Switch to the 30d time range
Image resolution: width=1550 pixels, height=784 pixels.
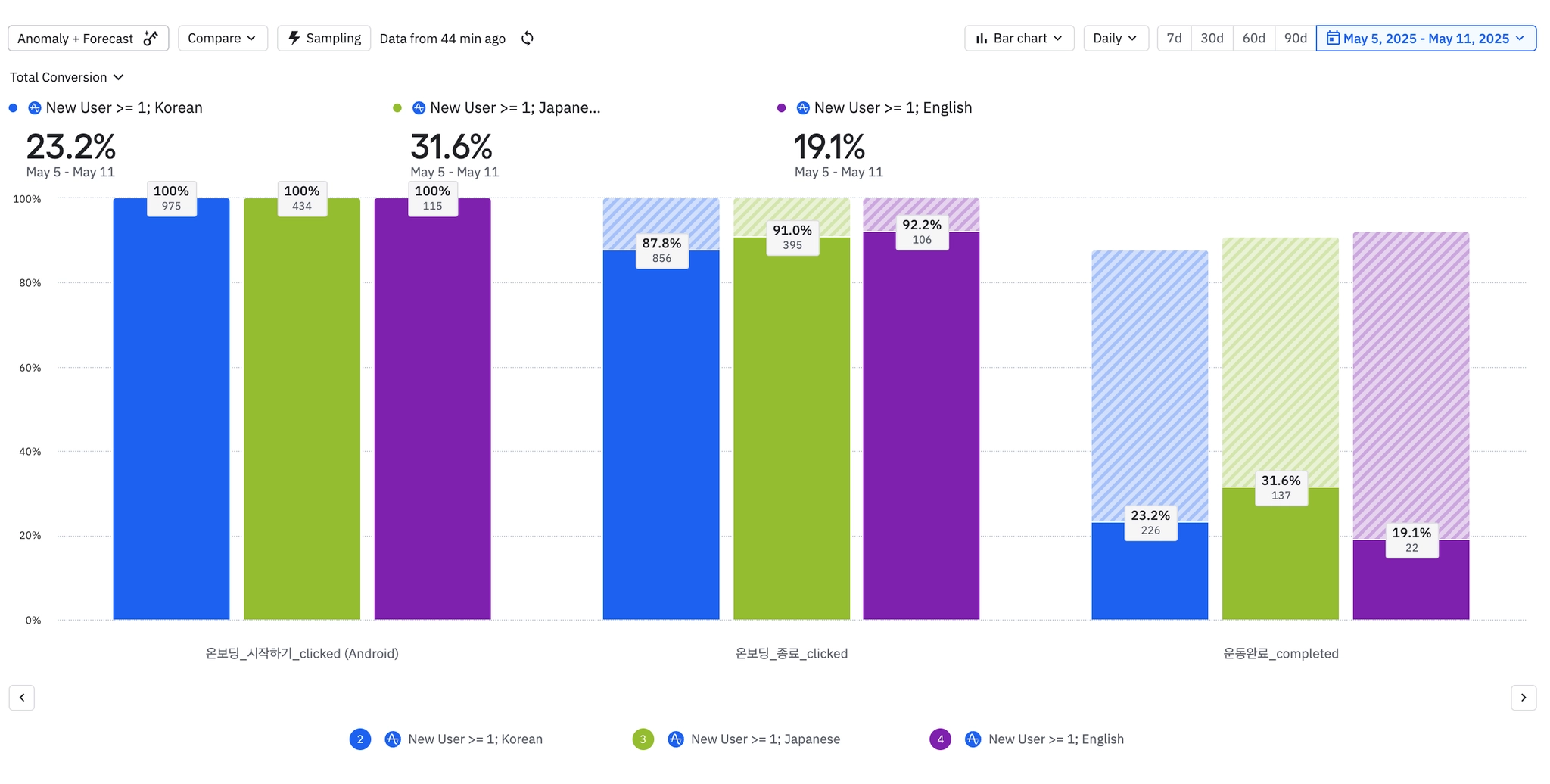pyautogui.click(x=1212, y=39)
